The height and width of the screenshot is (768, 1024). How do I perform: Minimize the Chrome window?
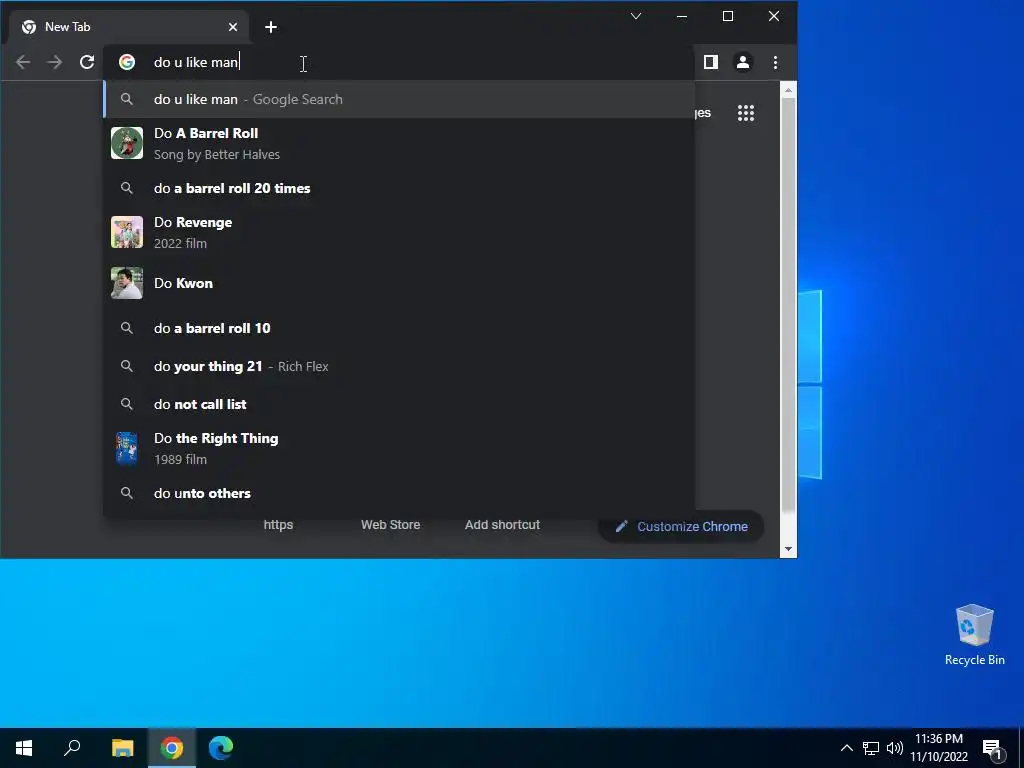pos(682,16)
